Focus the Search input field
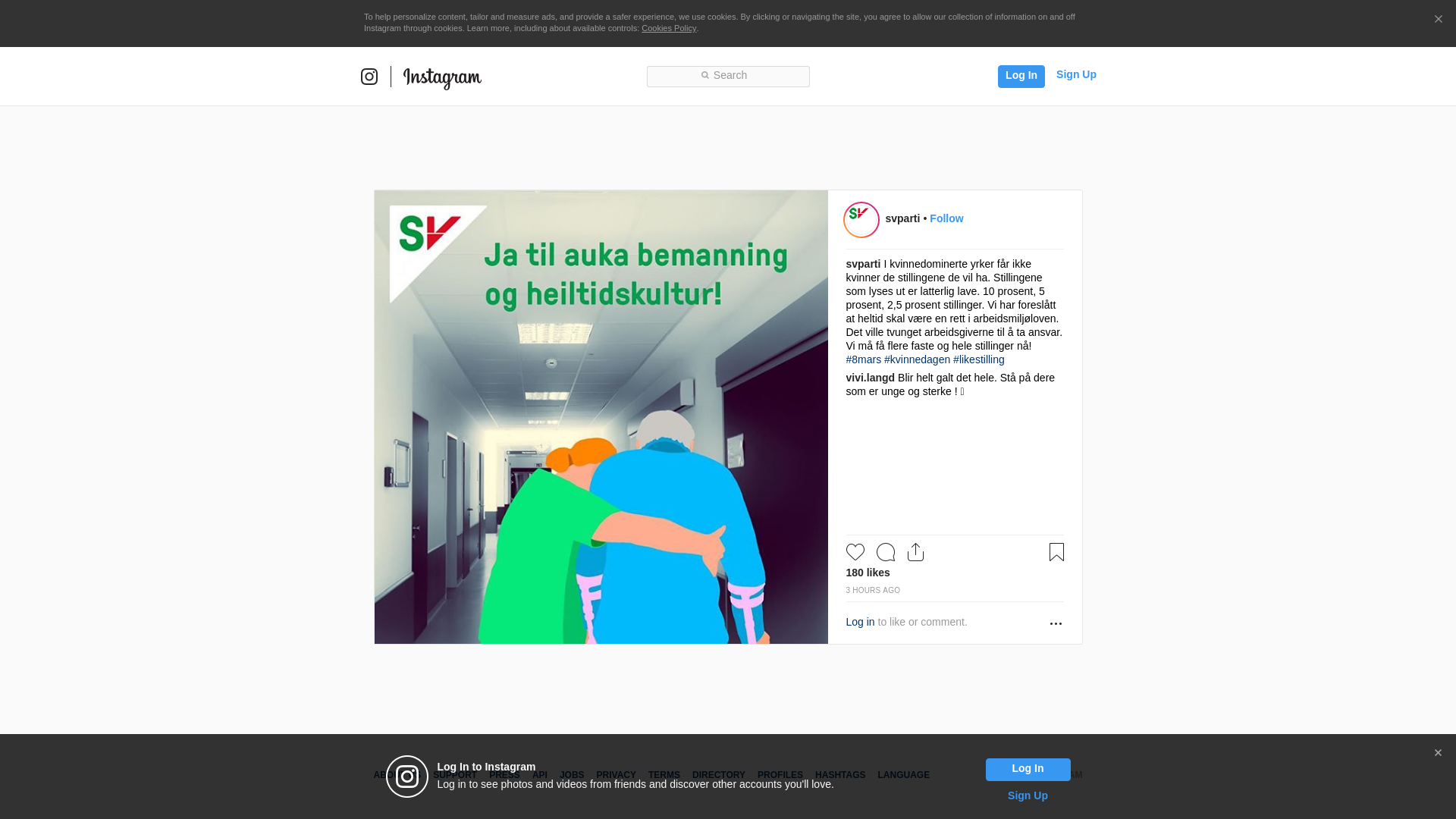Viewport: 1456px width, 819px height. [x=728, y=76]
